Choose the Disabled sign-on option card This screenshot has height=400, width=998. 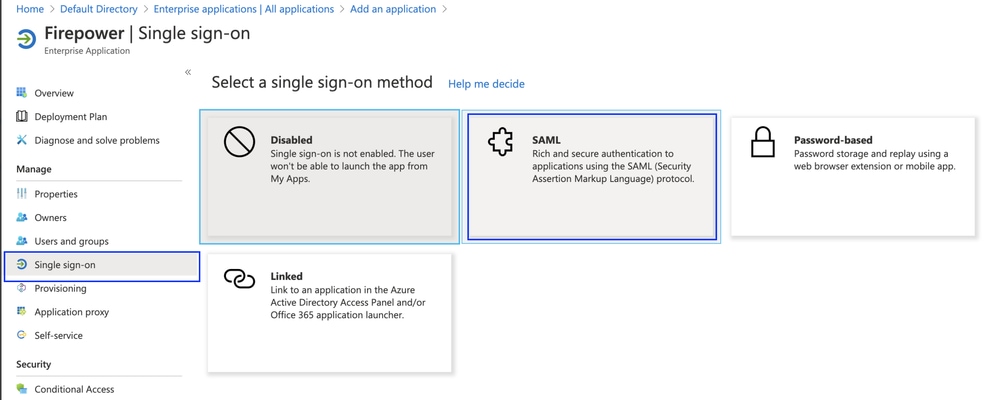[330, 176]
